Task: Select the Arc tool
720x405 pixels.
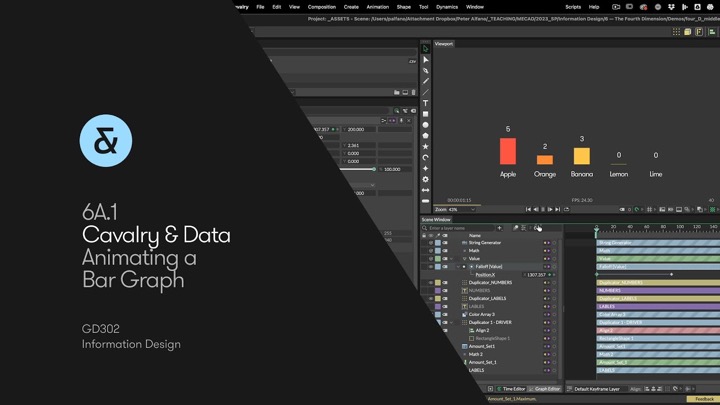Action: (426, 158)
